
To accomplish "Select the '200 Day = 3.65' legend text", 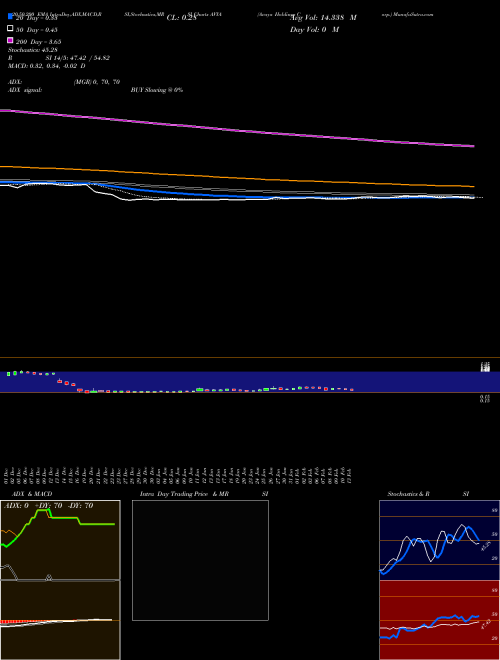I will point(38,42).
